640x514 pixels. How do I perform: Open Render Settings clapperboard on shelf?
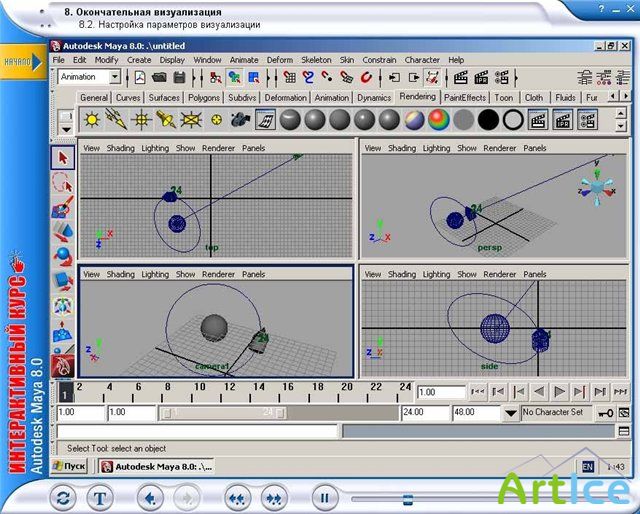click(x=587, y=120)
